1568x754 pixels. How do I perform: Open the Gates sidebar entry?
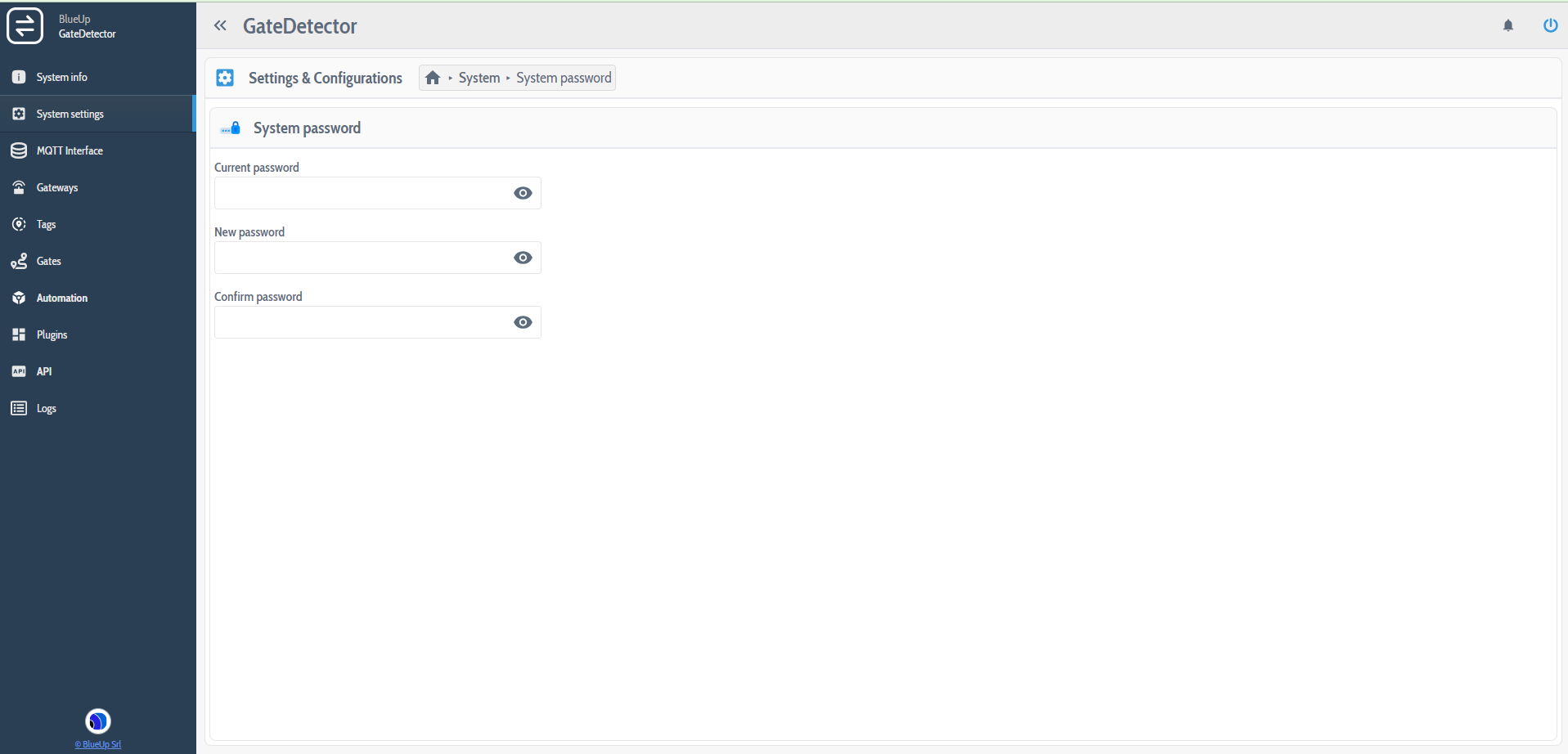(x=48, y=261)
